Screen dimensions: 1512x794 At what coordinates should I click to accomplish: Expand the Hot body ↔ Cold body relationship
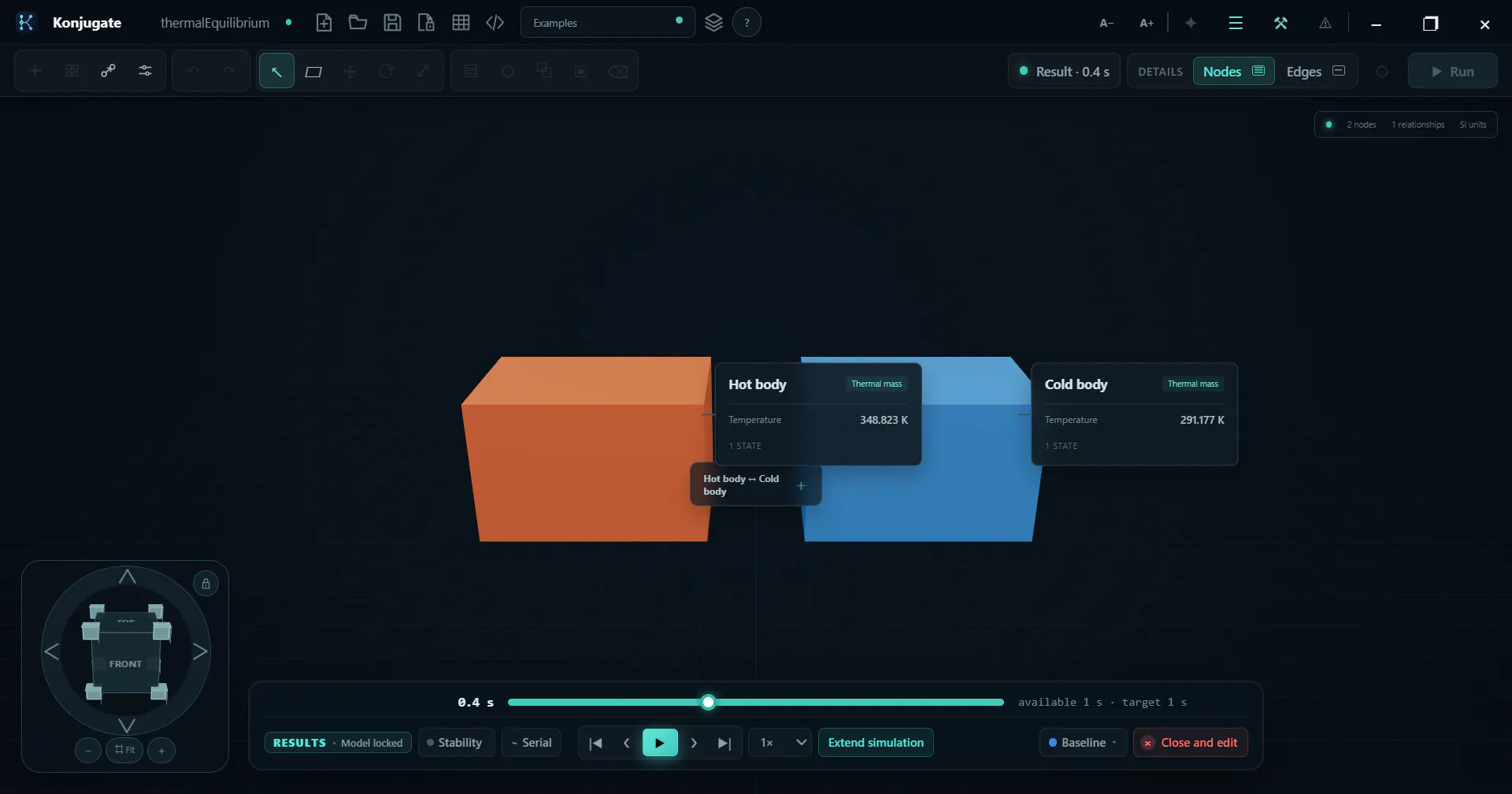click(801, 486)
